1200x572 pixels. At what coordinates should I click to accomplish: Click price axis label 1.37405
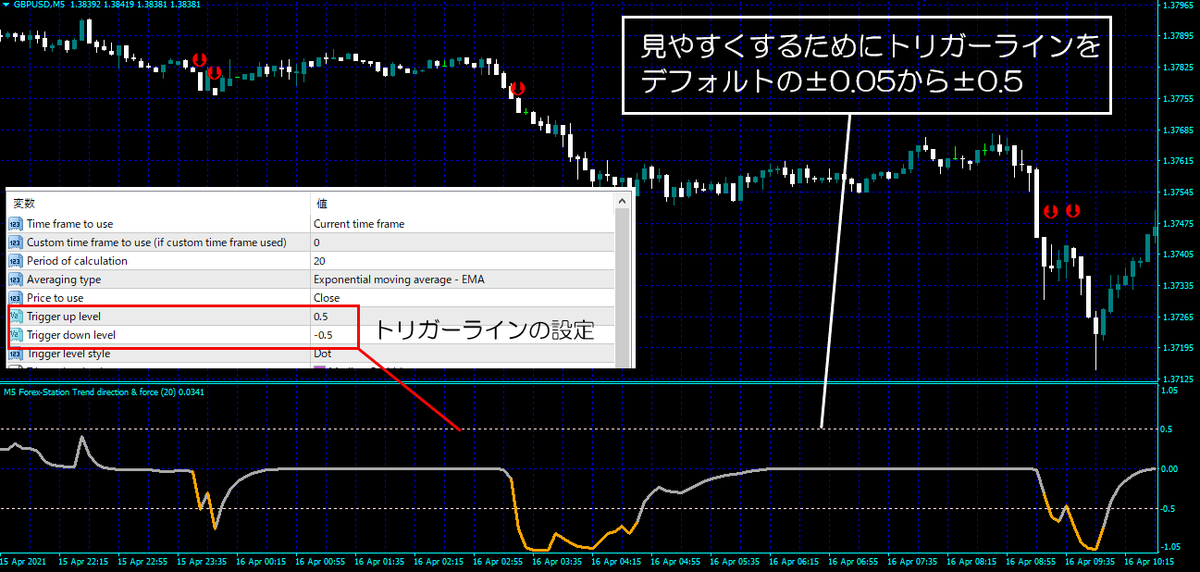(x=1180, y=254)
